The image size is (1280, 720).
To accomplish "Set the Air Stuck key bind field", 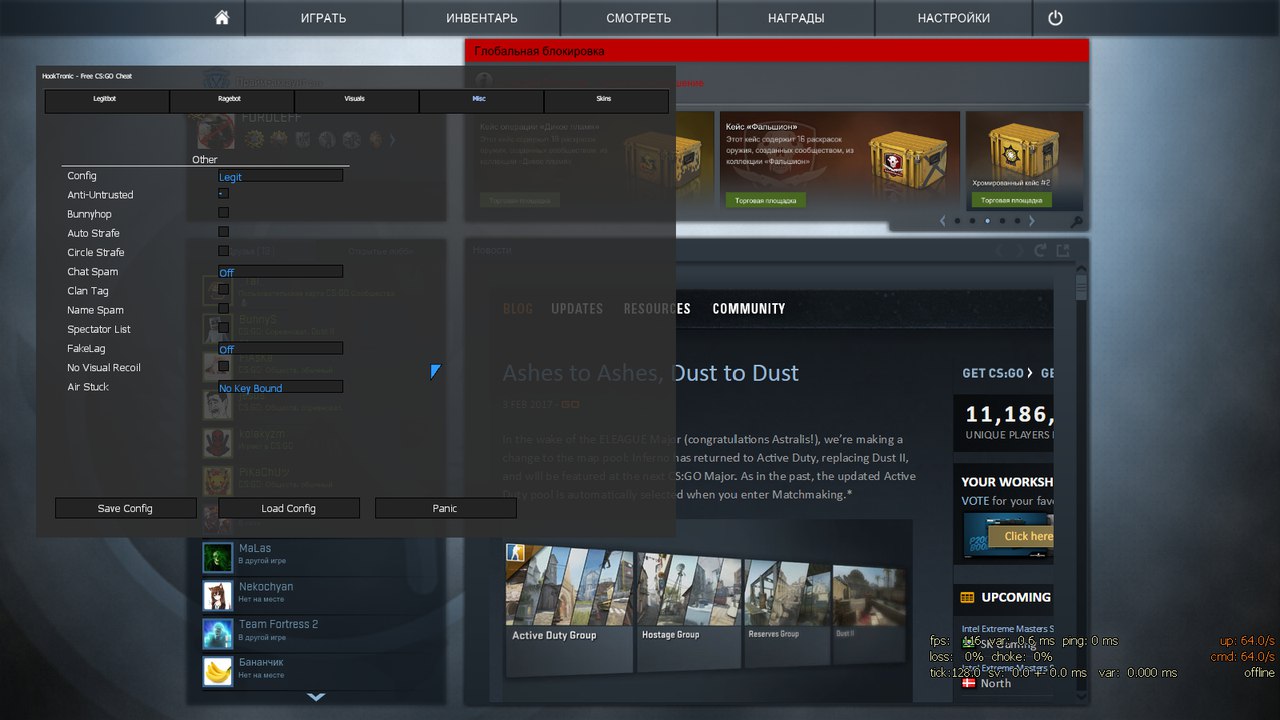I will [x=280, y=387].
